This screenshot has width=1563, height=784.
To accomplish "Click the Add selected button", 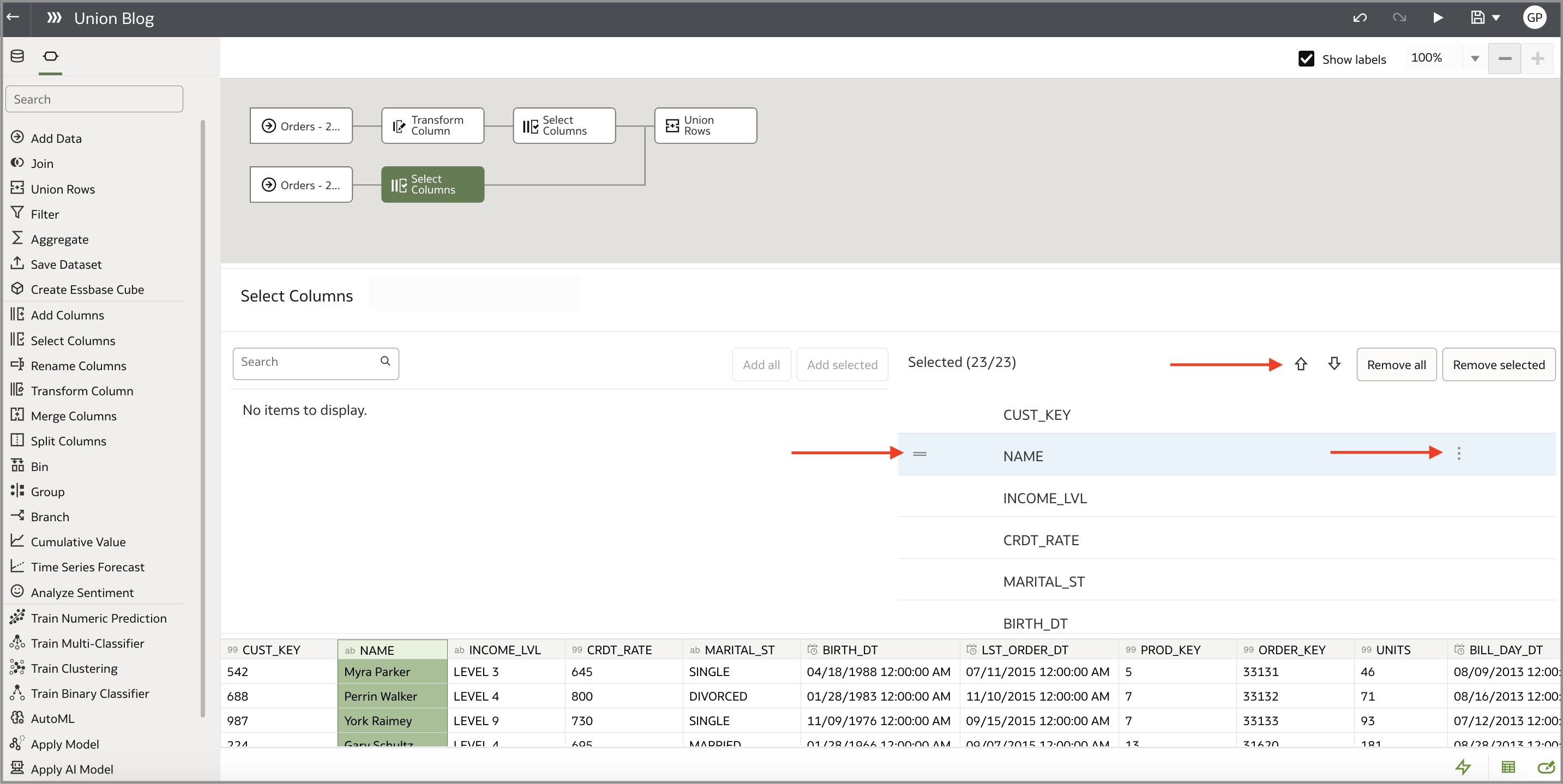I will [x=842, y=364].
